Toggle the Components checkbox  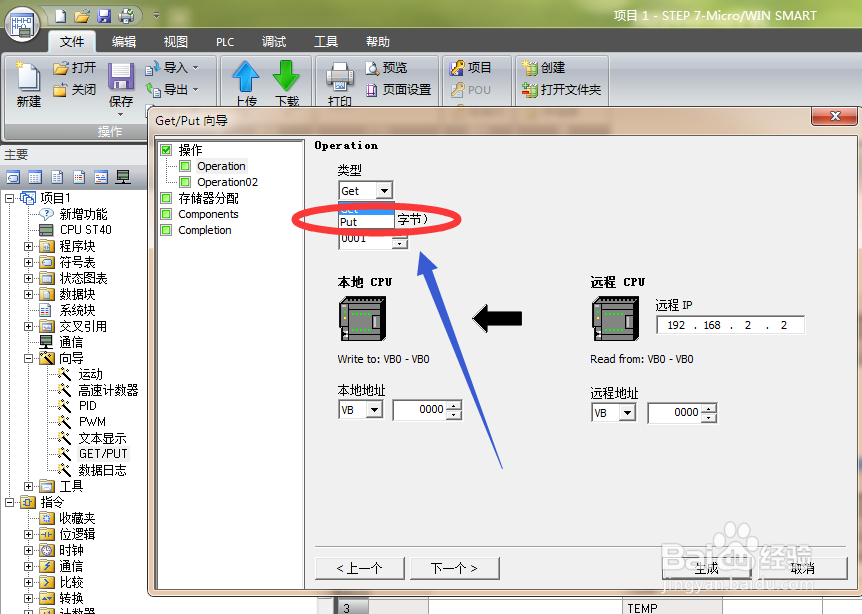coord(166,214)
